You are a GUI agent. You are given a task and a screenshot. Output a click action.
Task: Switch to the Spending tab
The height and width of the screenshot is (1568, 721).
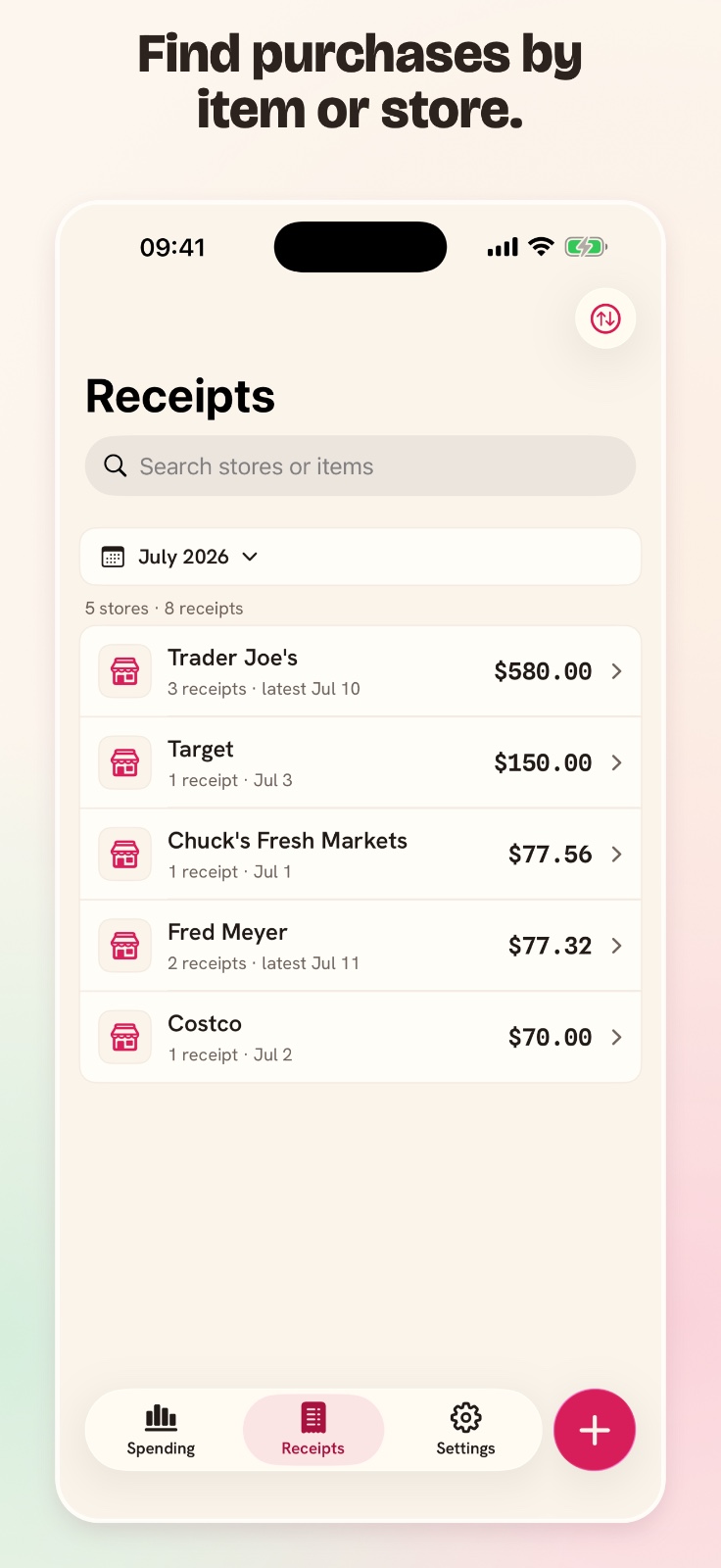coord(161,1430)
